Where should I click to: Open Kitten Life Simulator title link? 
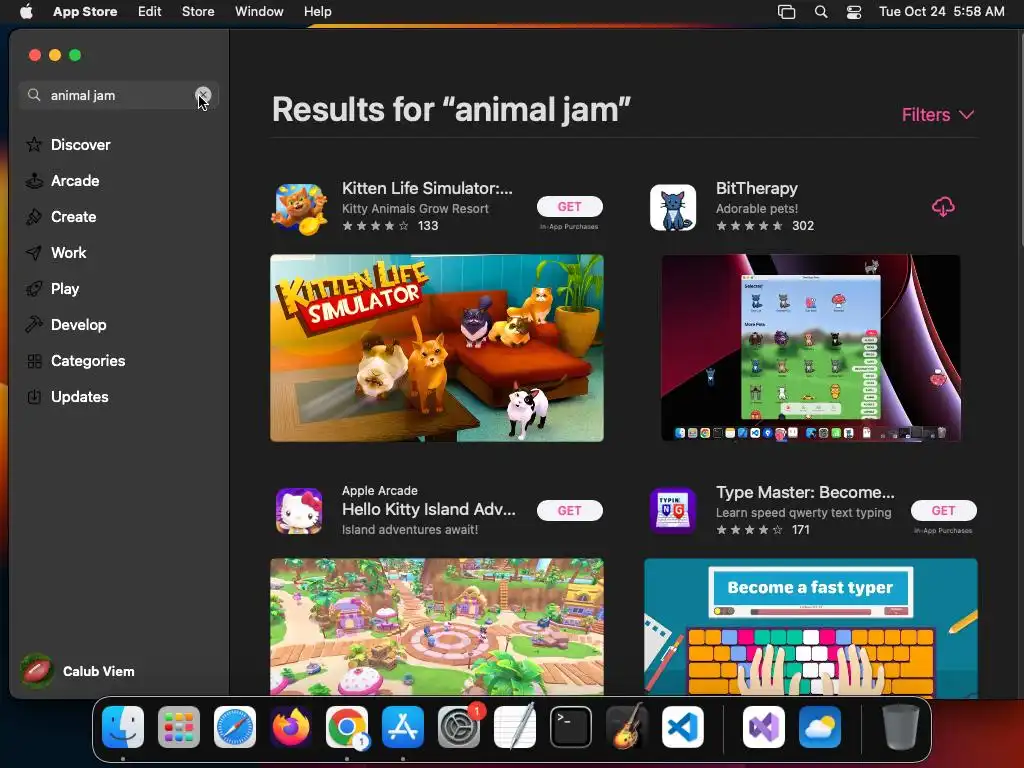427,188
